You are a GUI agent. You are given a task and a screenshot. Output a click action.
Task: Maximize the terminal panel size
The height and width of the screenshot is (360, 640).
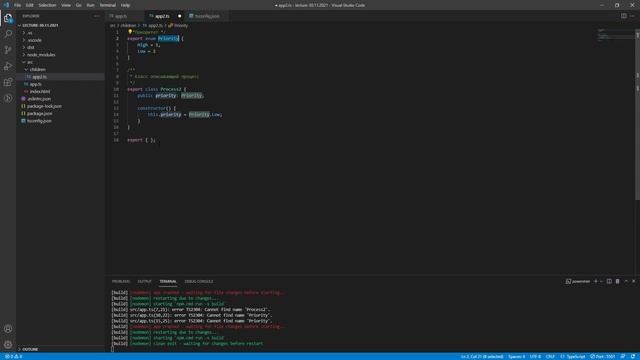click(x=626, y=281)
